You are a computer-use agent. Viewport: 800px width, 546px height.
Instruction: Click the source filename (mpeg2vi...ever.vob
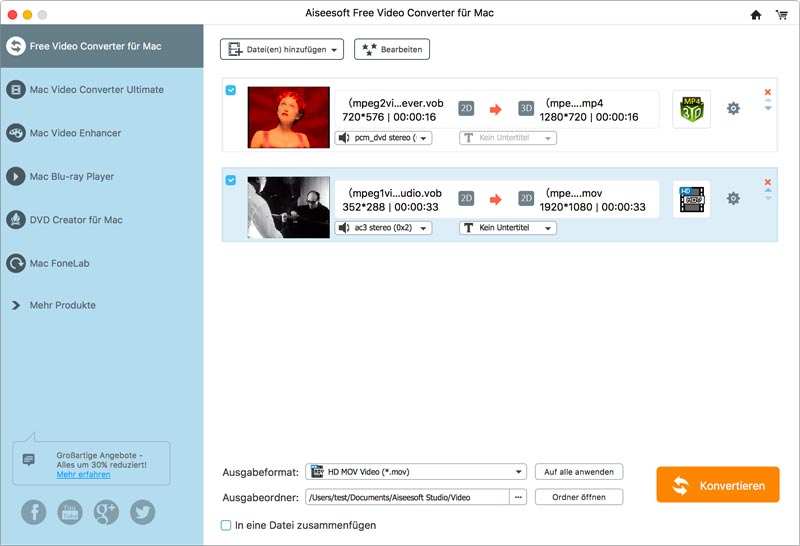(x=395, y=103)
